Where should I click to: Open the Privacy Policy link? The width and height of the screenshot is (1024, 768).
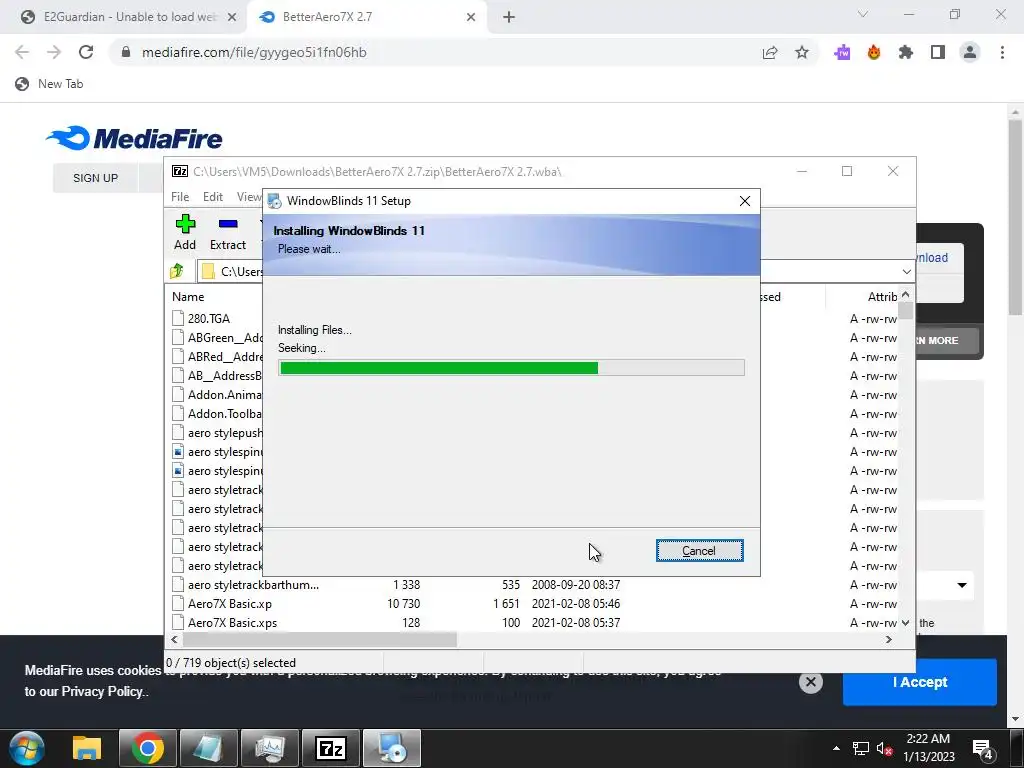(x=102, y=691)
